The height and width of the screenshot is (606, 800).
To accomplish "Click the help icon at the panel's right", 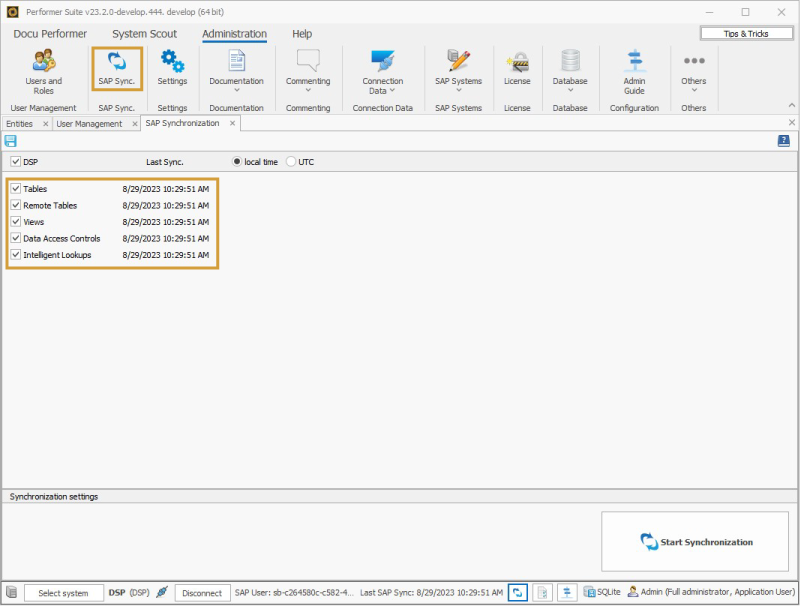I will (x=783, y=141).
